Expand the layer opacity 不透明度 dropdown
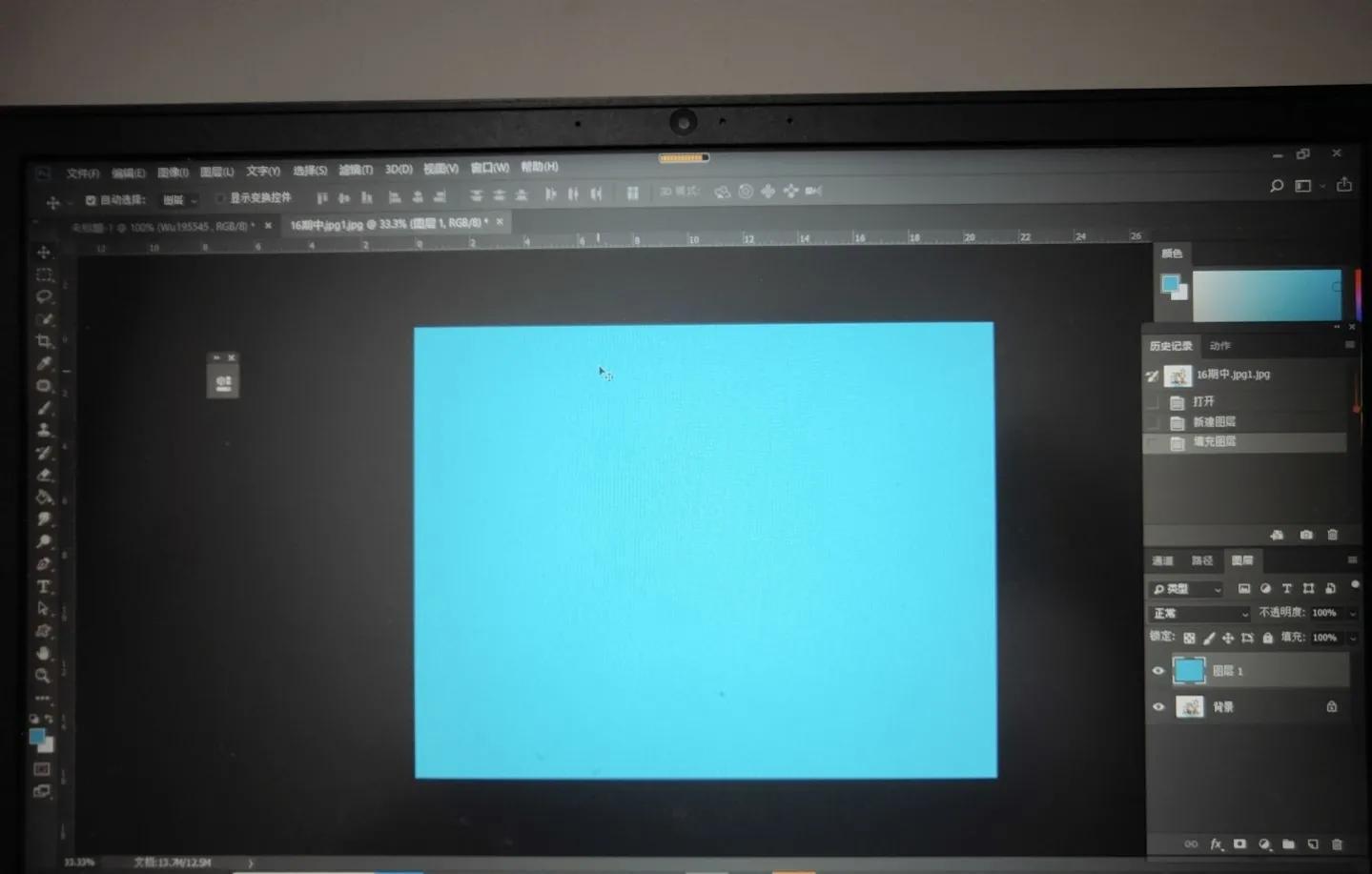Image resolution: width=1372 pixels, height=874 pixels. coord(1352,613)
